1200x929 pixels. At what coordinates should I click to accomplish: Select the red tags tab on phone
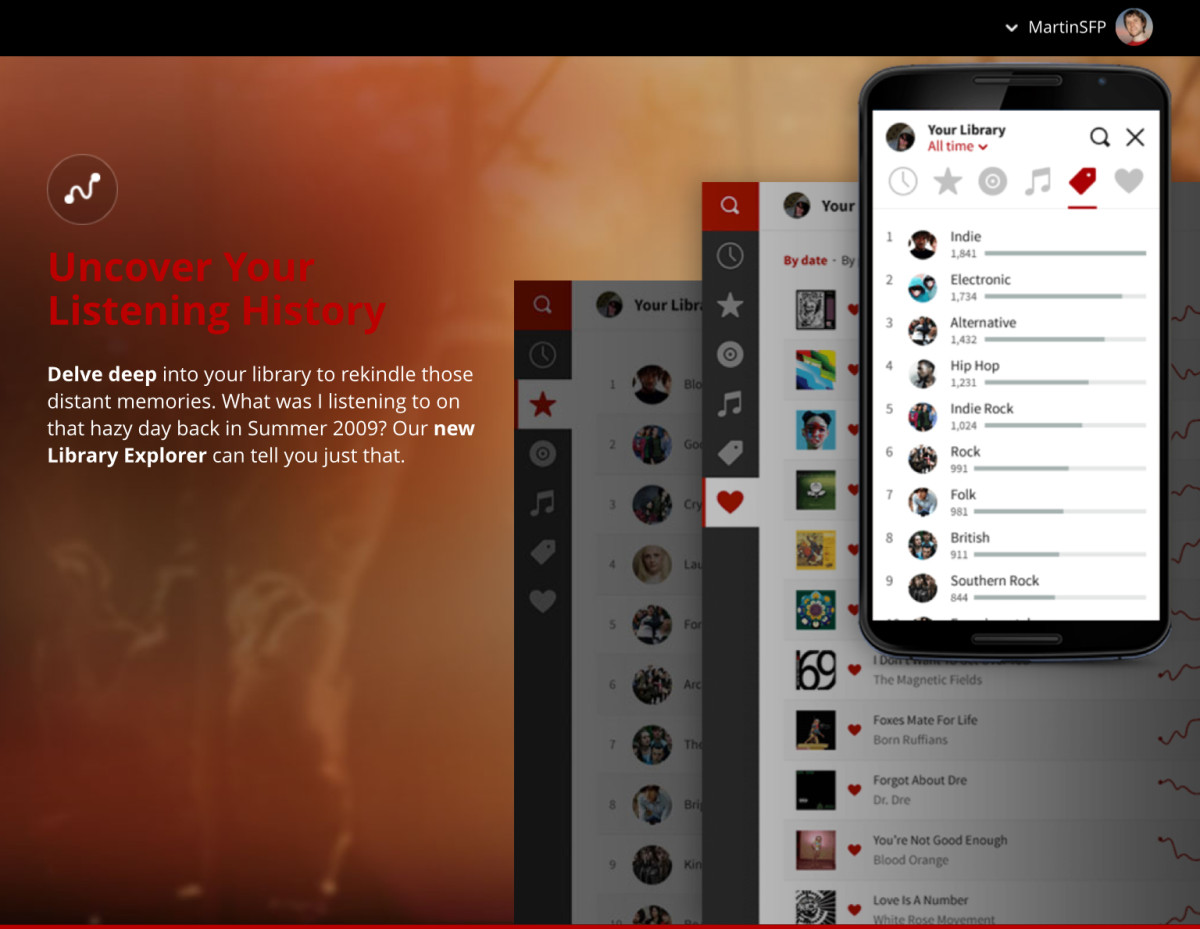click(x=1082, y=181)
